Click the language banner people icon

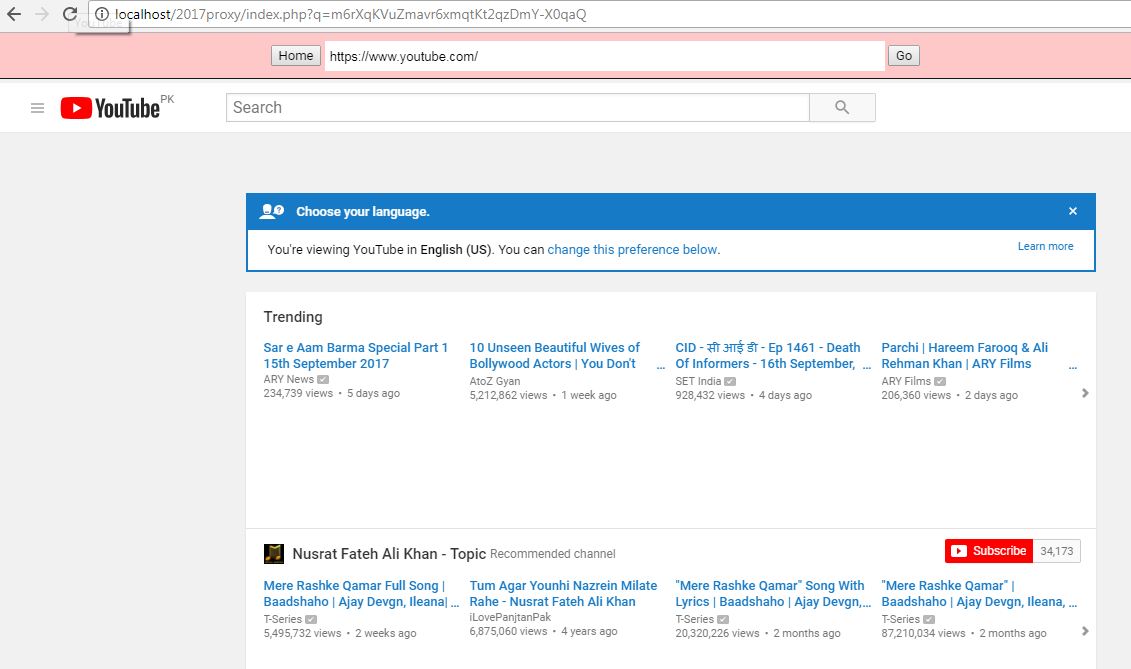272,211
